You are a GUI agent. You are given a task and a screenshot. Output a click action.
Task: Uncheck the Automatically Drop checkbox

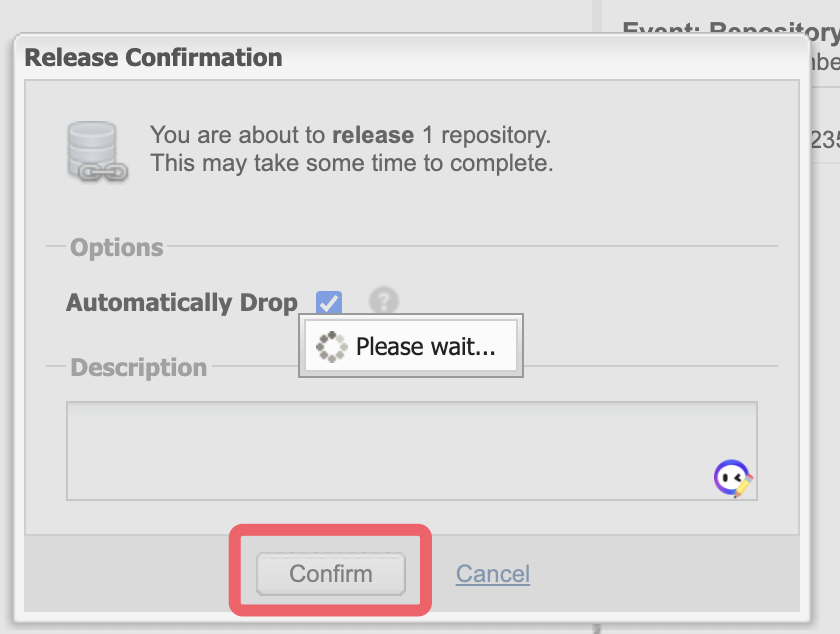click(x=329, y=303)
